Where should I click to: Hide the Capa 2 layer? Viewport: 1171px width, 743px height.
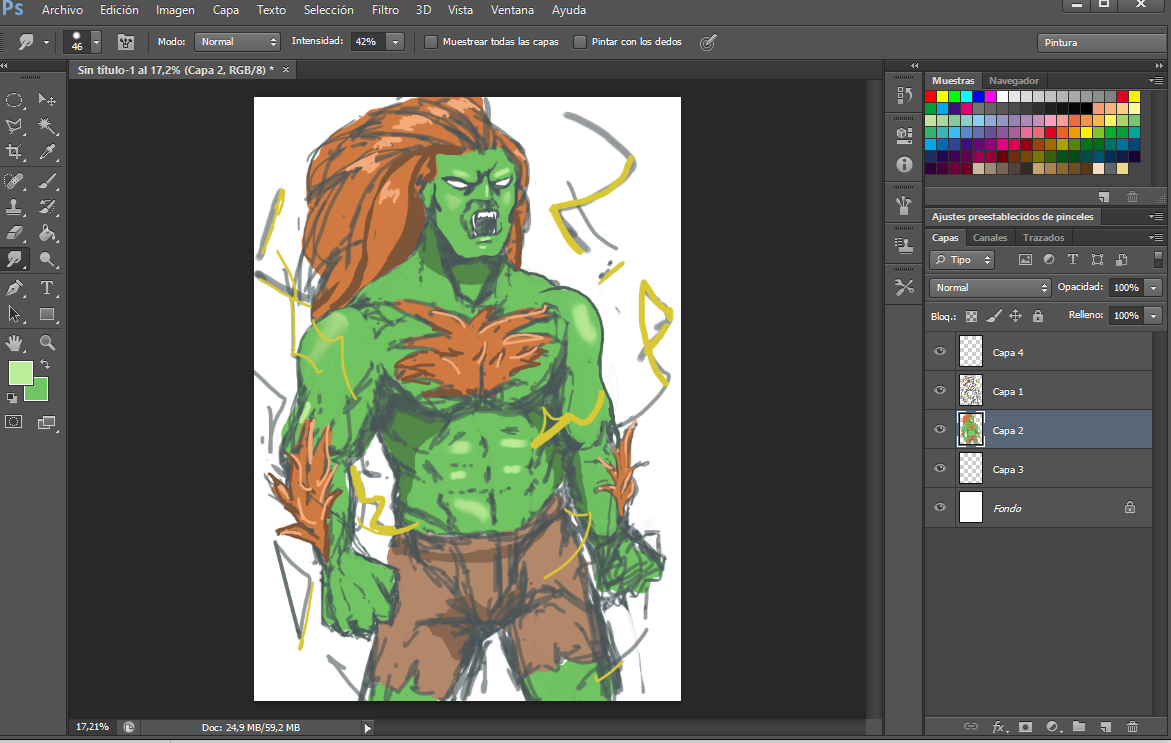[940, 429]
